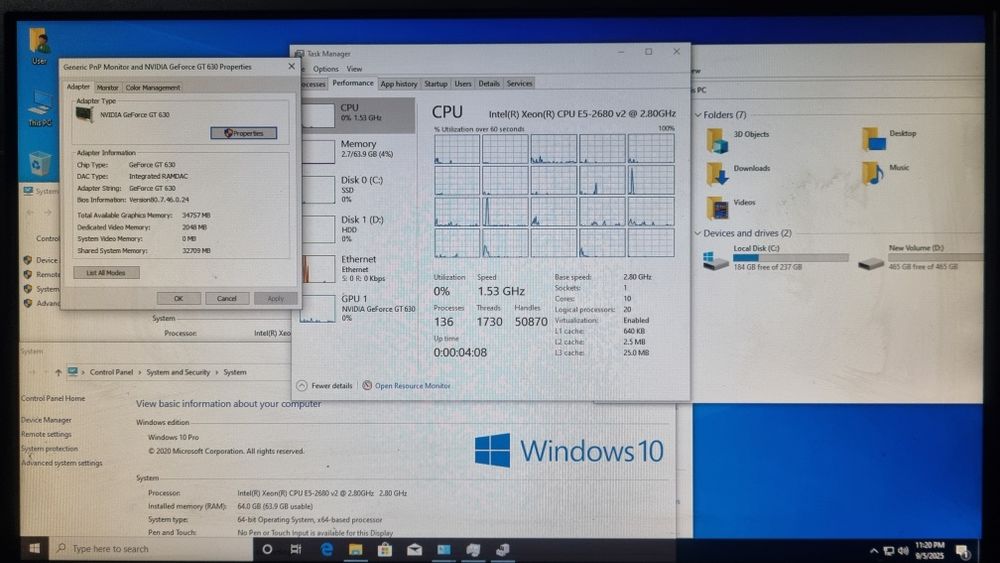This screenshot has width=1000, height=563.
Task: Switch to the App history tab
Action: click(x=399, y=84)
